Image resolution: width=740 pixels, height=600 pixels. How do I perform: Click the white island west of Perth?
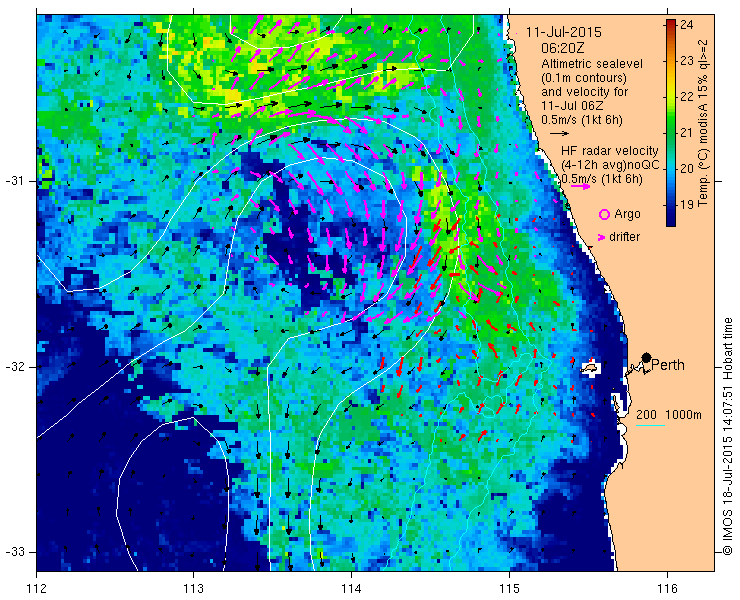[589, 367]
